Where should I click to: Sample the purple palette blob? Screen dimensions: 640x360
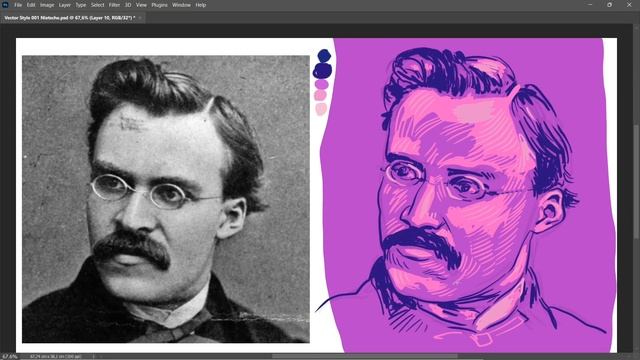pyautogui.click(x=322, y=84)
